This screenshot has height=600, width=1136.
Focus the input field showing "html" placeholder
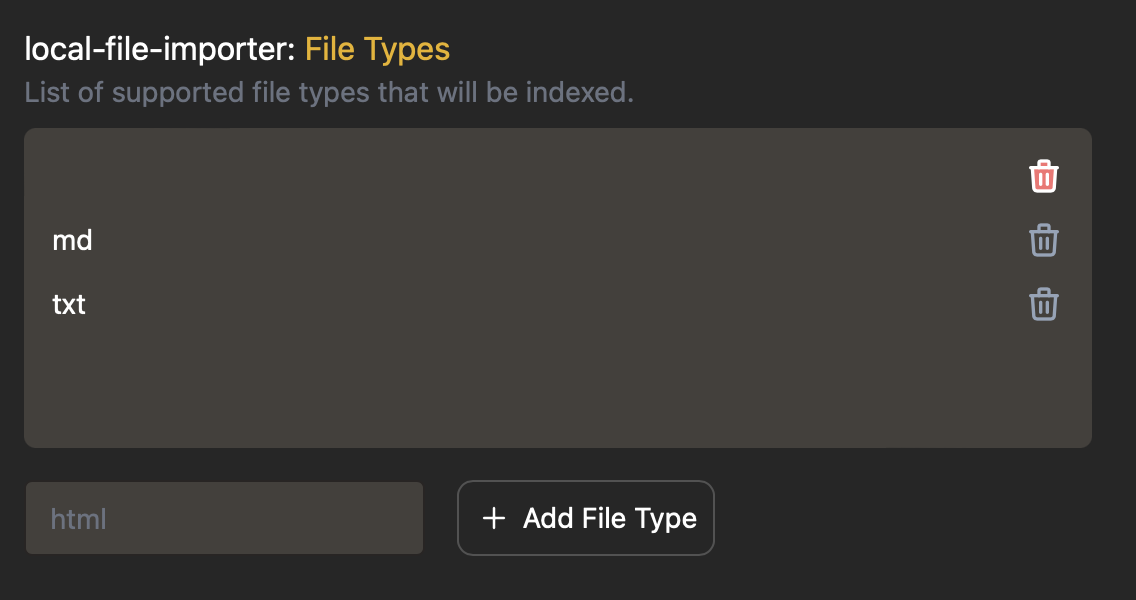pyautogui.click(x=224, y=518)
